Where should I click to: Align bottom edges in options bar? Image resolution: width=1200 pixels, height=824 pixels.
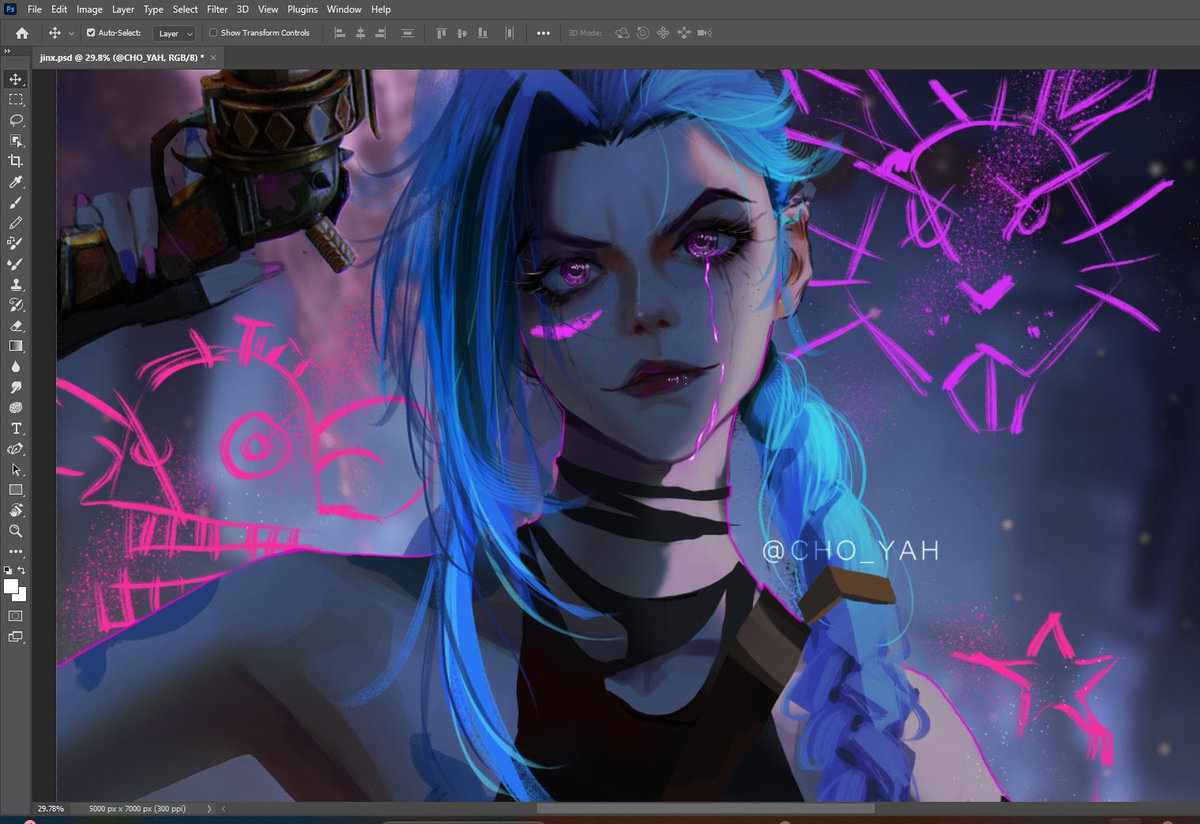[485, 33]
